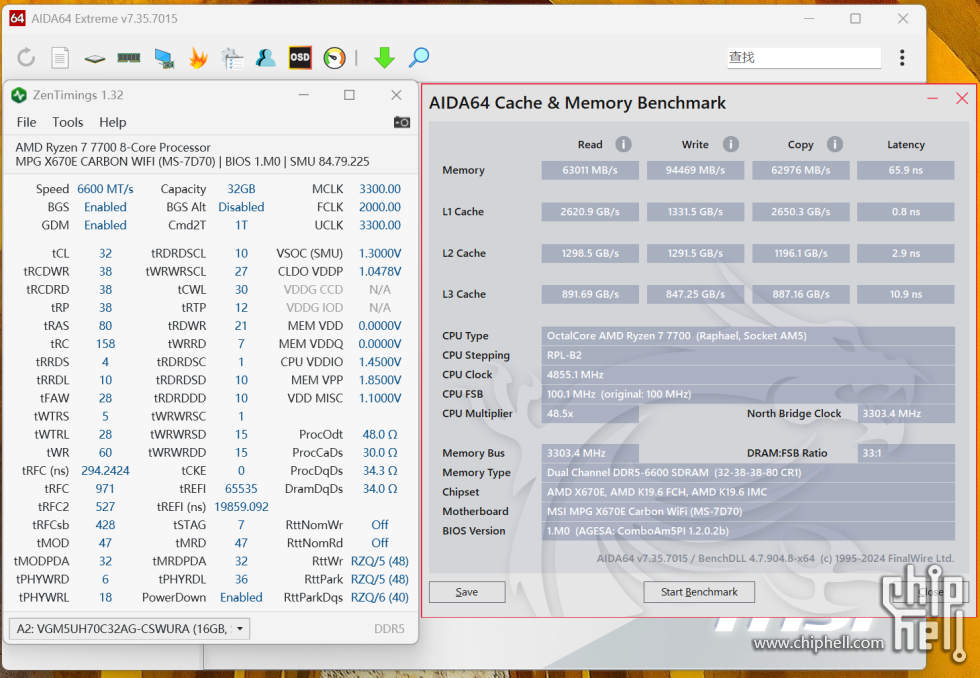Select the L3 Cache Copy value 887.16 GB/s
Image resolution: width=980 pixels, height=678 pixels.
801,294
